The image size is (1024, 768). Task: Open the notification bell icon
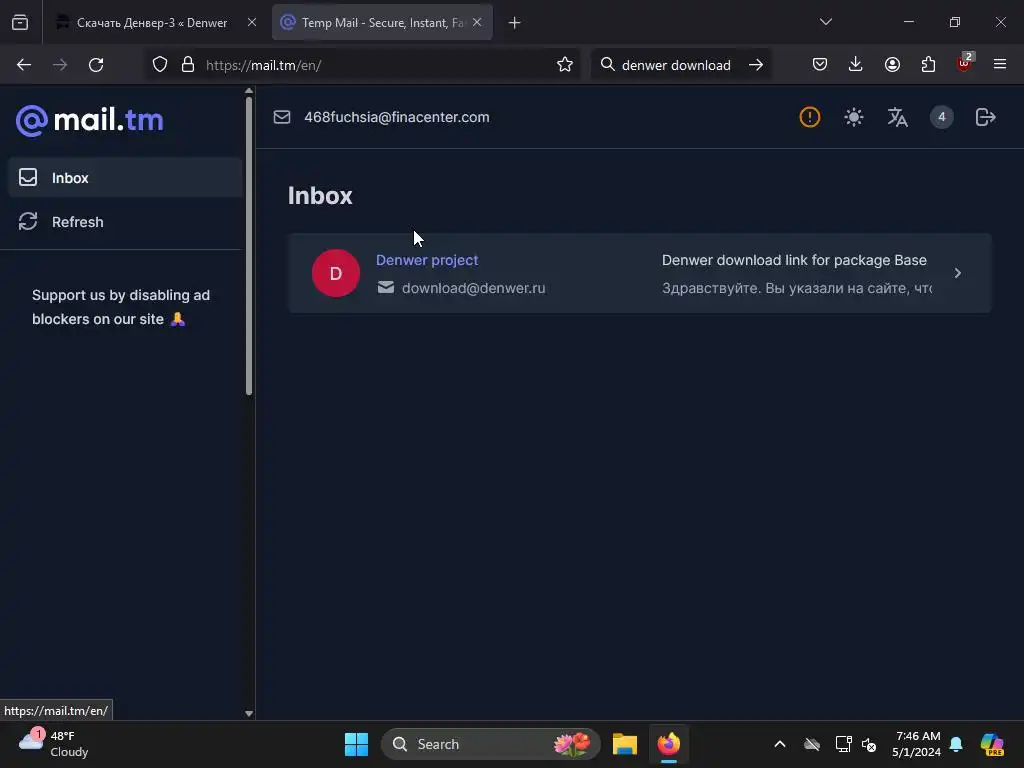point(956,744)
